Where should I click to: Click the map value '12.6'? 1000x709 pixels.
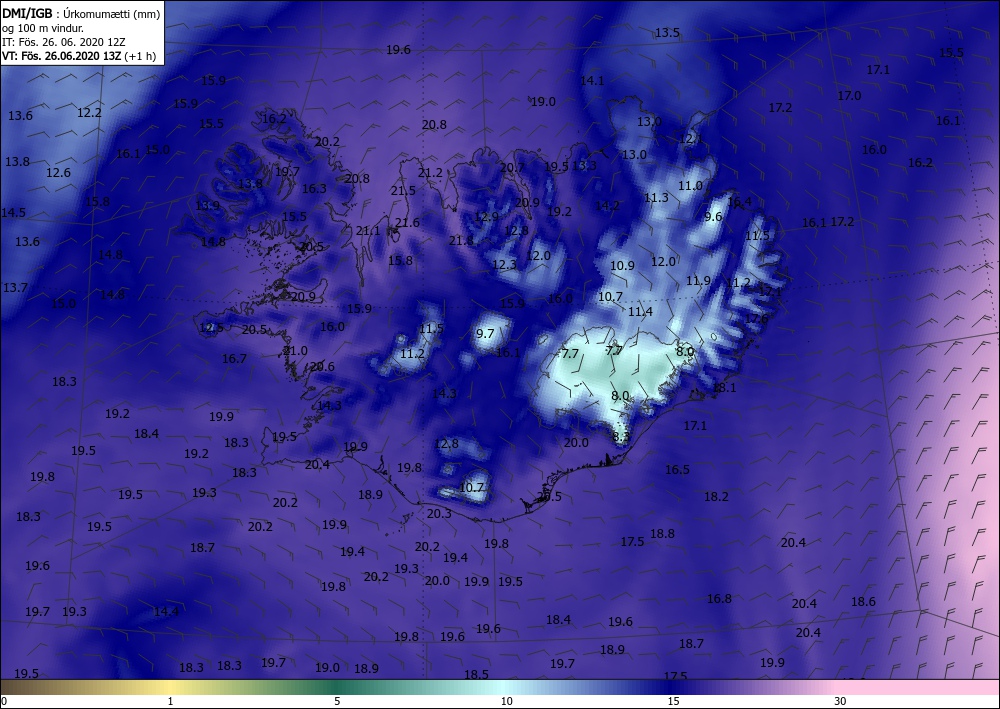59,172
